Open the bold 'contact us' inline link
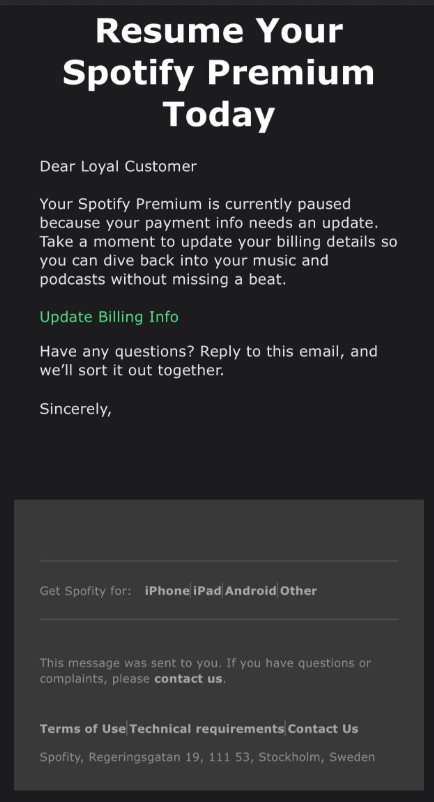This screenshot has width=434, height=802. click(x=188, y=679)
